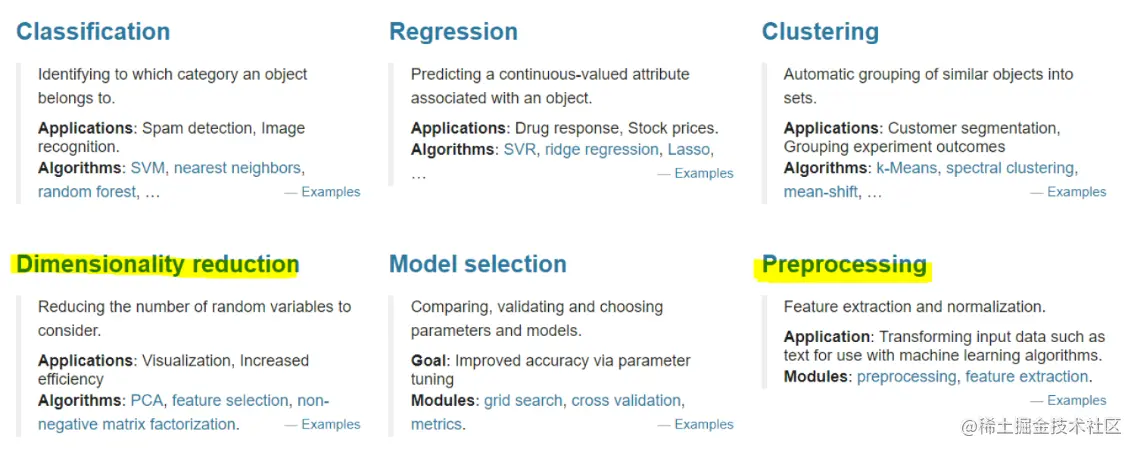Viewport: 1137px width, 452px height.
Task: Open the ridge regression link
Action: (x=602, y=149)
